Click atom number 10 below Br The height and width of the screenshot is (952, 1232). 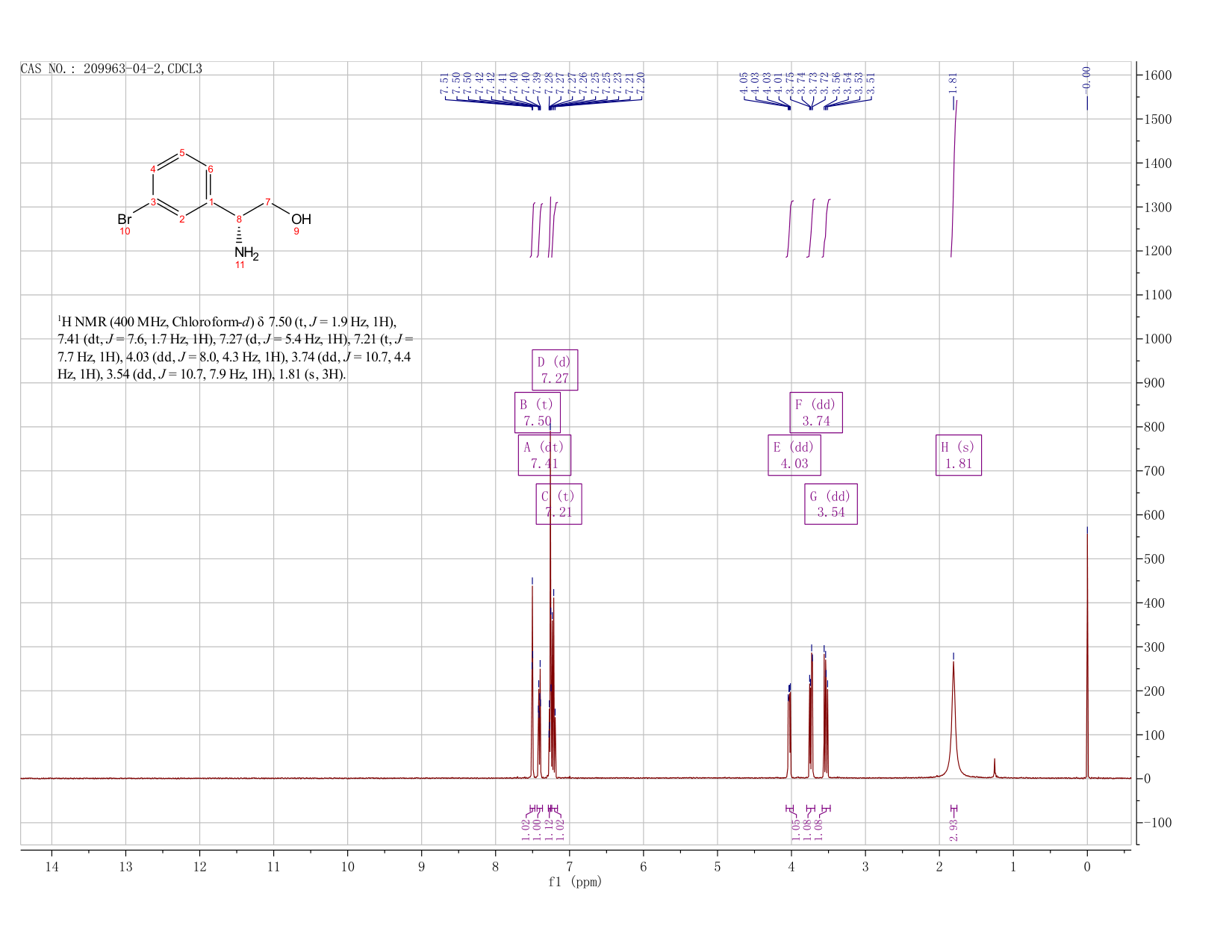tap(125, 231)
